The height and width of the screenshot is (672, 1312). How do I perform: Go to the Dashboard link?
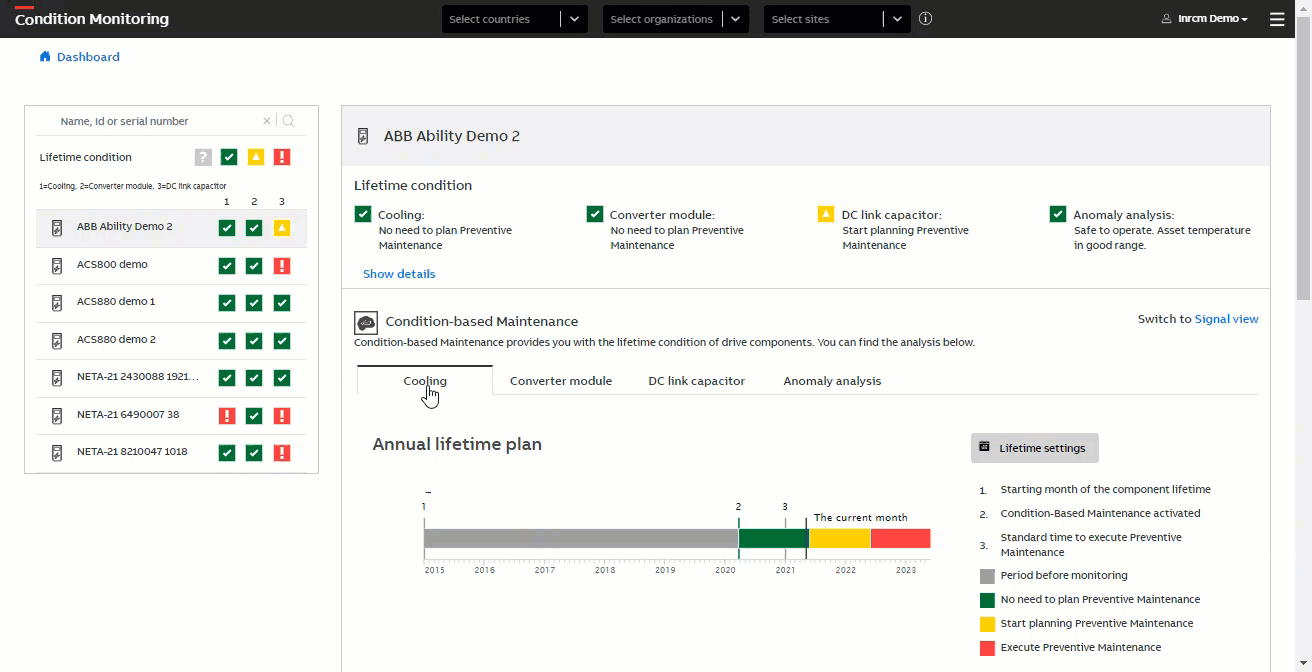(x=88, y=57)
